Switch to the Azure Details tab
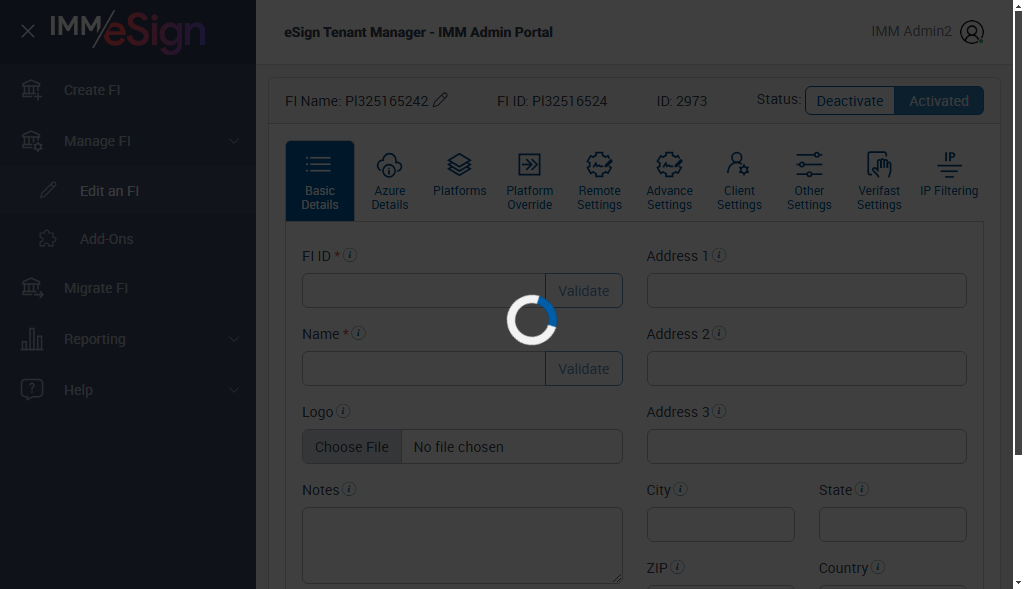The image size is (1024, 589). [390, 181]
